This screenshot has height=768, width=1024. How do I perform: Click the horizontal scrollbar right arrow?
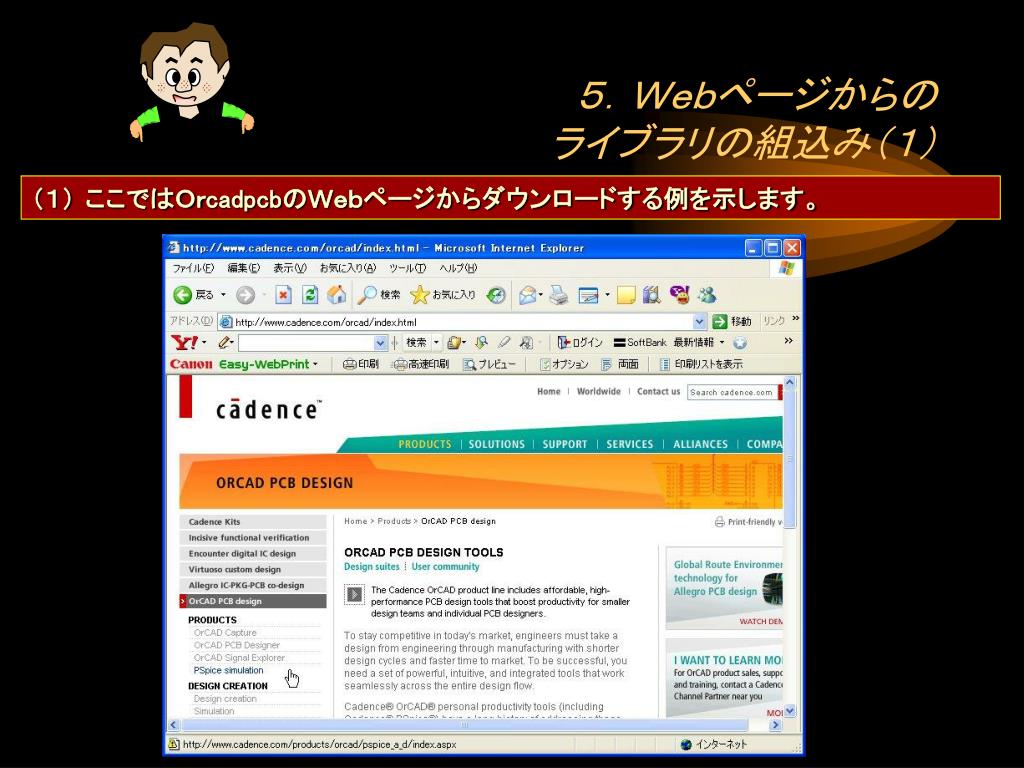[776, 725]
